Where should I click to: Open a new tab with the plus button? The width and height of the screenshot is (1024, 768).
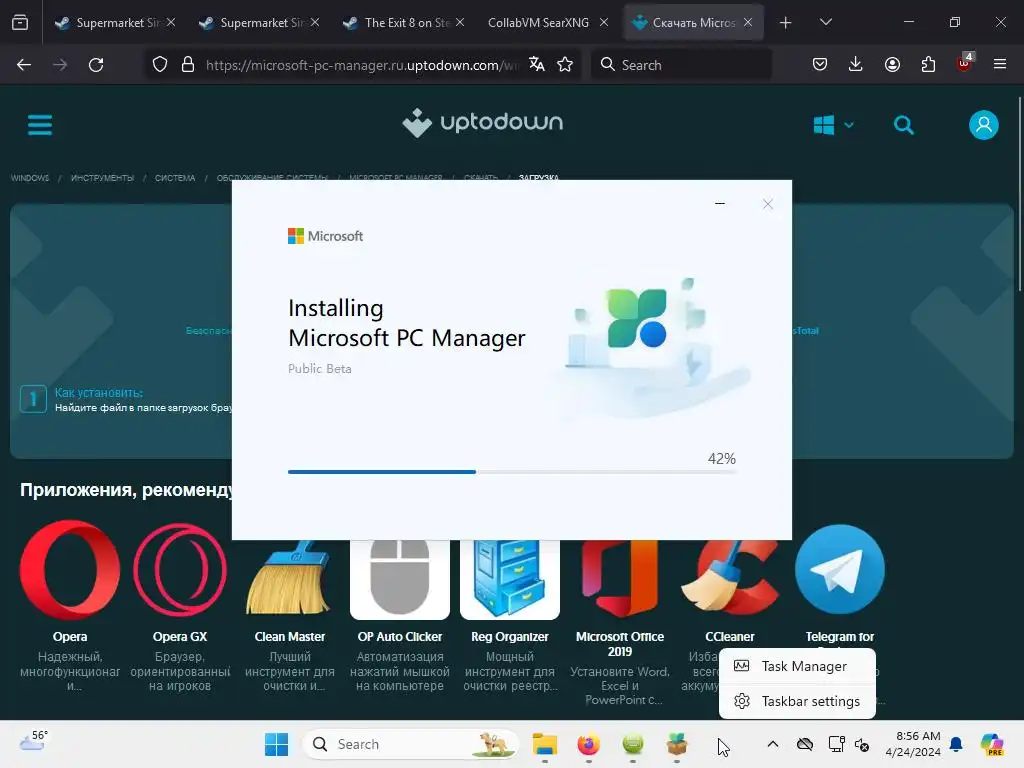pos(786,23)
